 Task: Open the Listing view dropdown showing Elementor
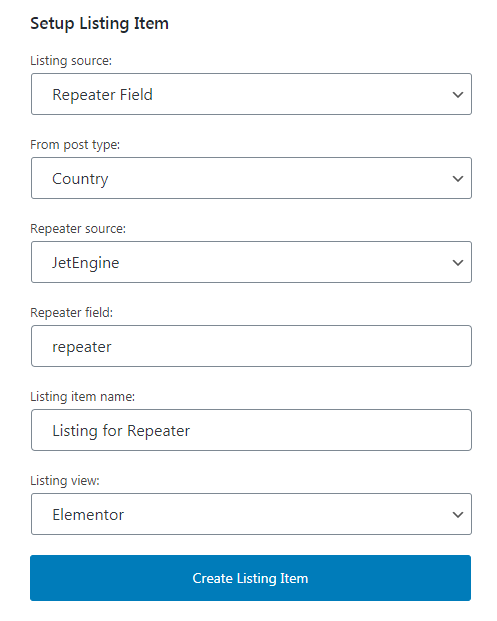(x=251, y=514)
